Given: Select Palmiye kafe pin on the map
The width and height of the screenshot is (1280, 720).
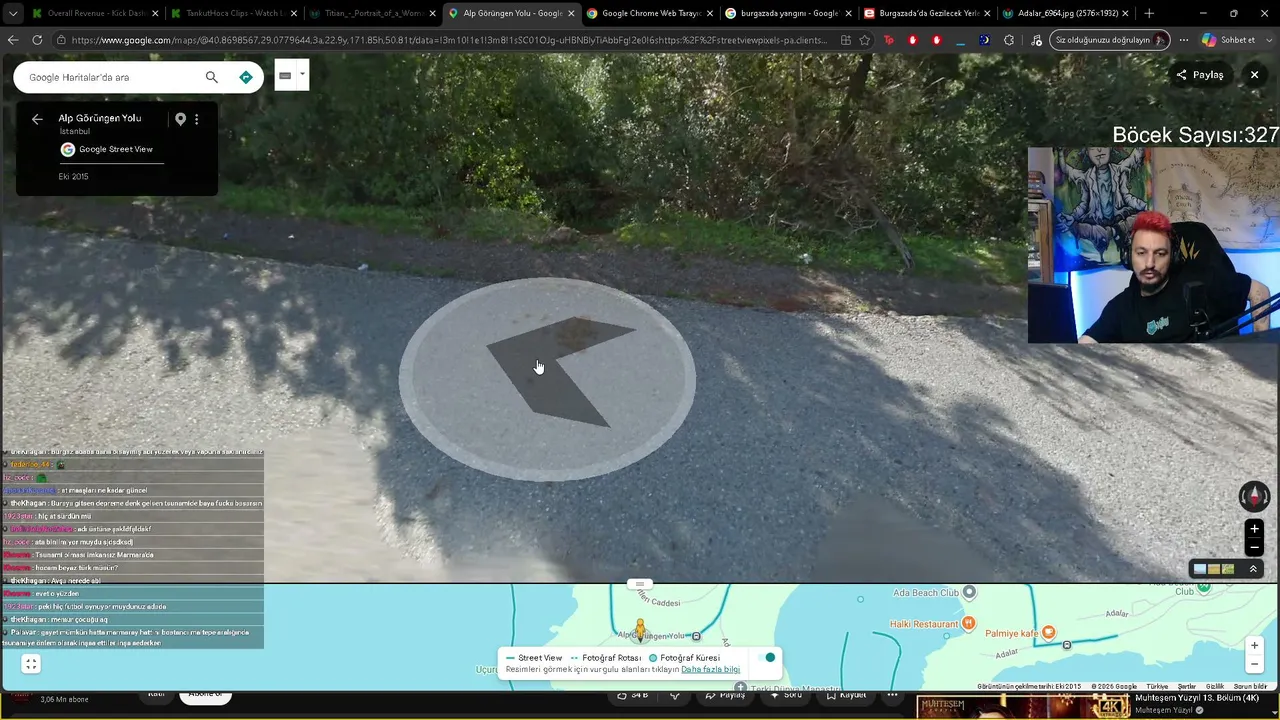Looking at the screenshot, I should [x=1048, y=632].
